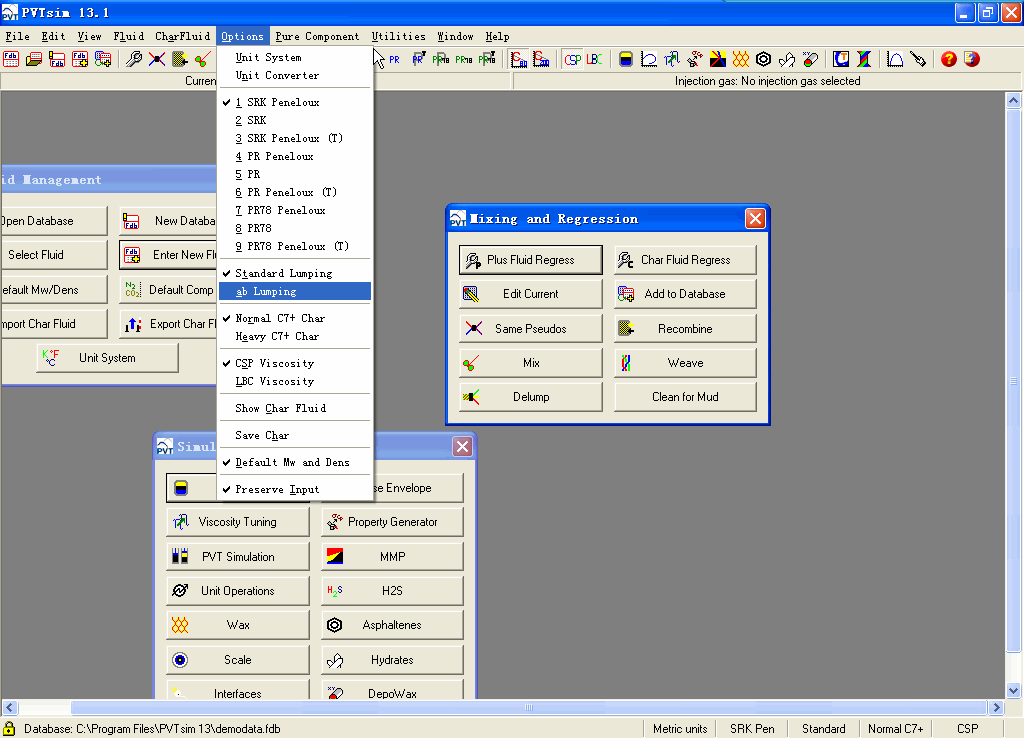Click Unit System button in Fluid Management
1024x738 pixels.
[x=107, y=358]
